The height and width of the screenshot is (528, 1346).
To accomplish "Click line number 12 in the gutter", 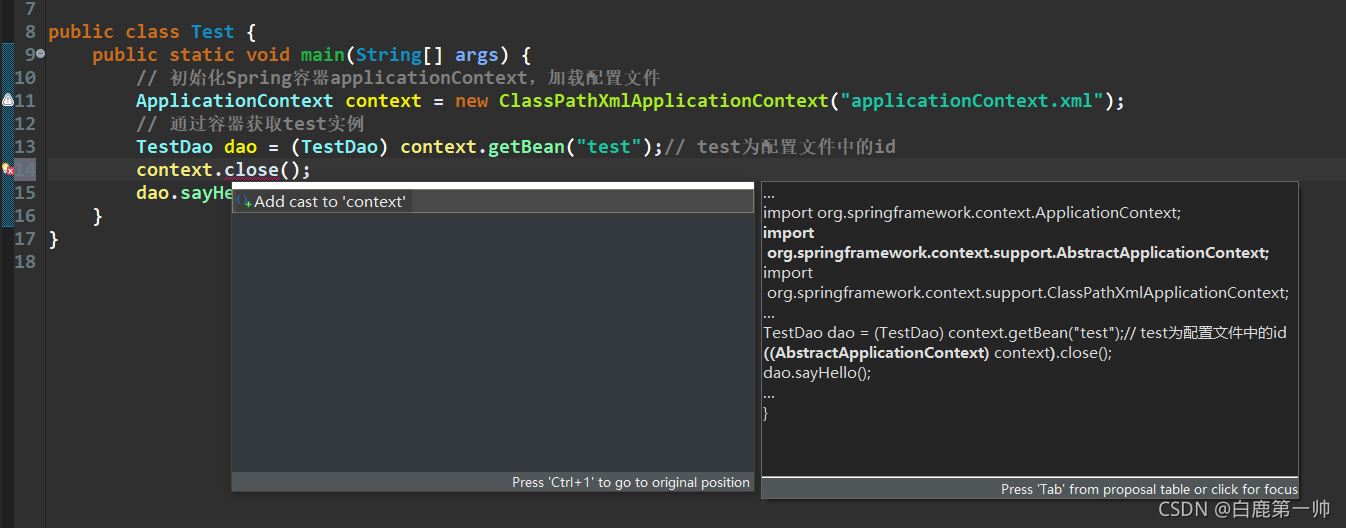I will (x=25, y=124).
